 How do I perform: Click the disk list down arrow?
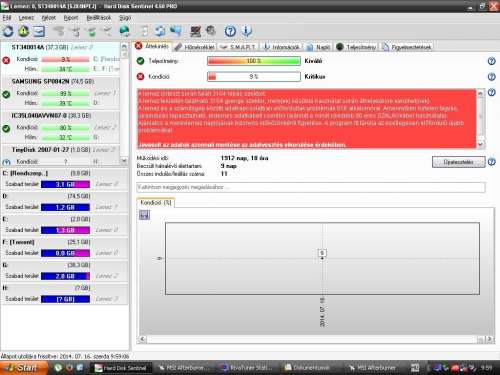[124, 160]
